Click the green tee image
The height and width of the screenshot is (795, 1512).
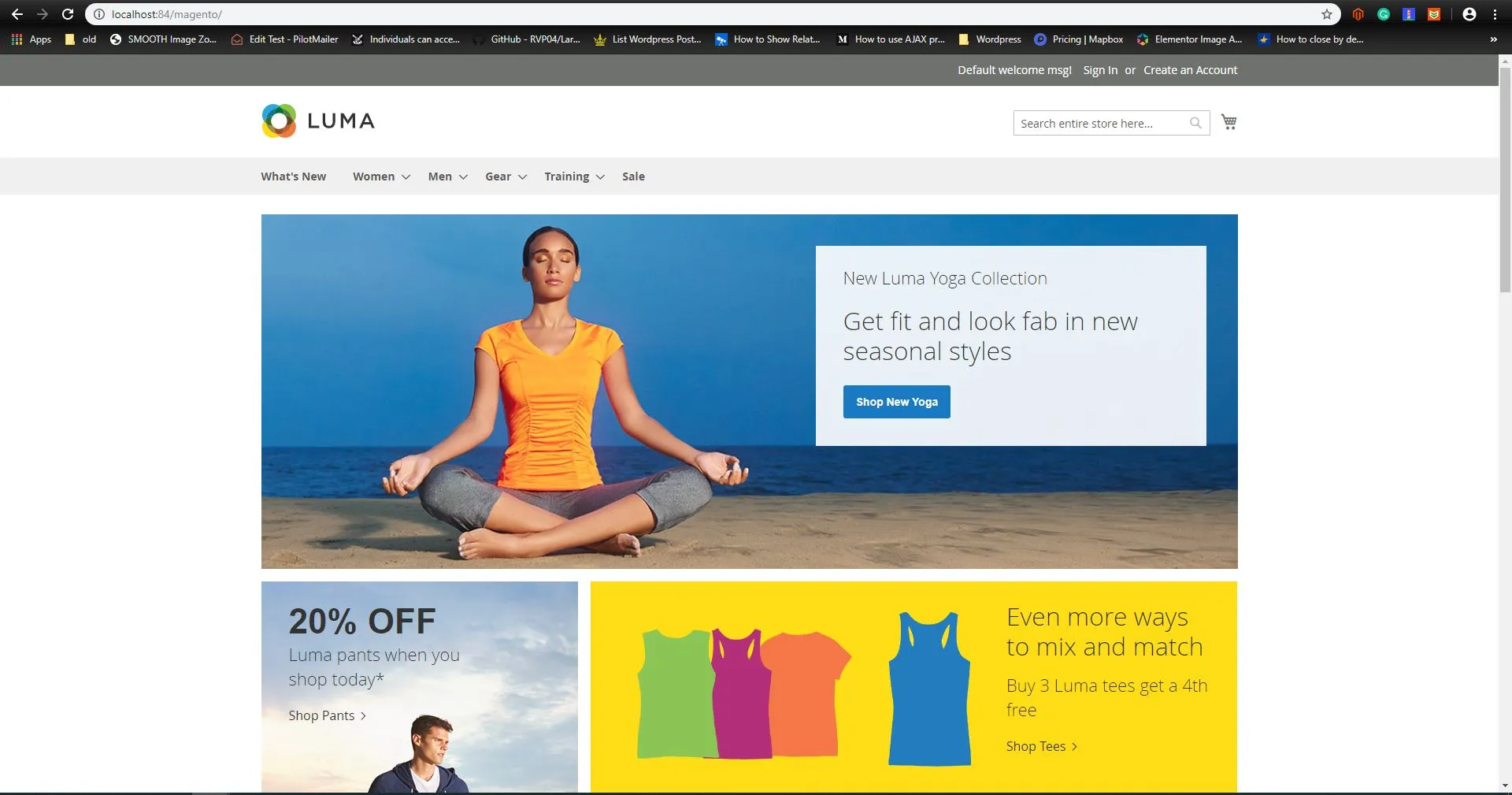tap(676, 693)
